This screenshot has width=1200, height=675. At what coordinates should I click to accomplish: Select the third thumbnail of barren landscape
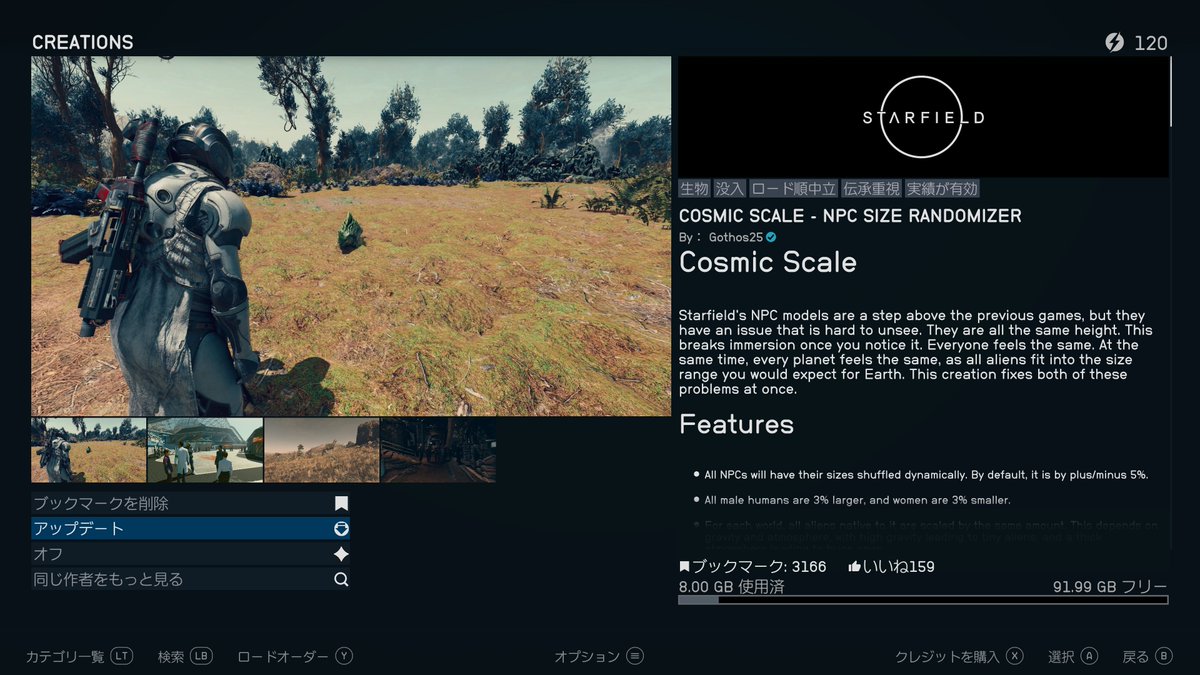coord(321,450)
